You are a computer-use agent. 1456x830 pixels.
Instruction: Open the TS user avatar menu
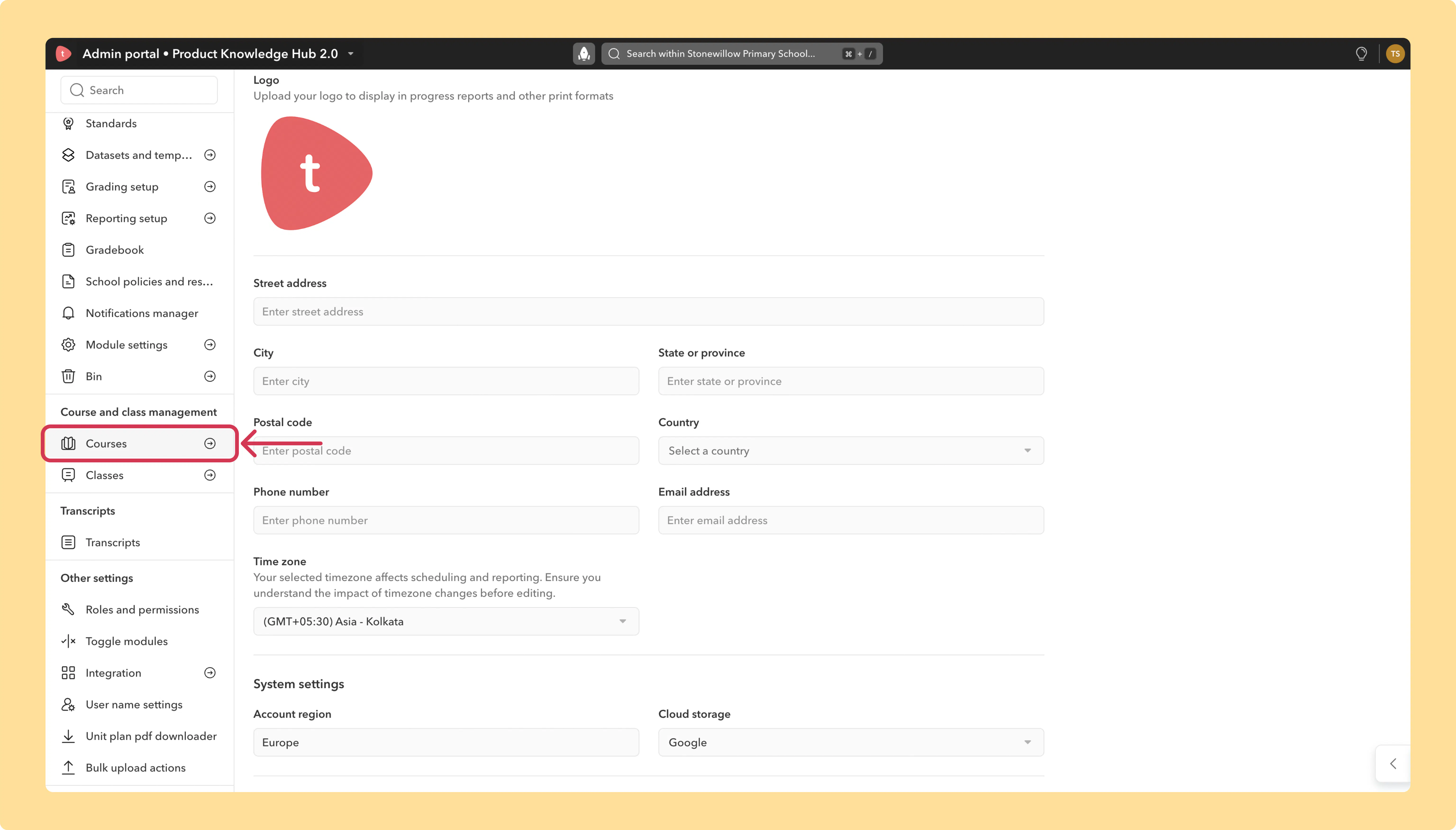pos(1395,54)
